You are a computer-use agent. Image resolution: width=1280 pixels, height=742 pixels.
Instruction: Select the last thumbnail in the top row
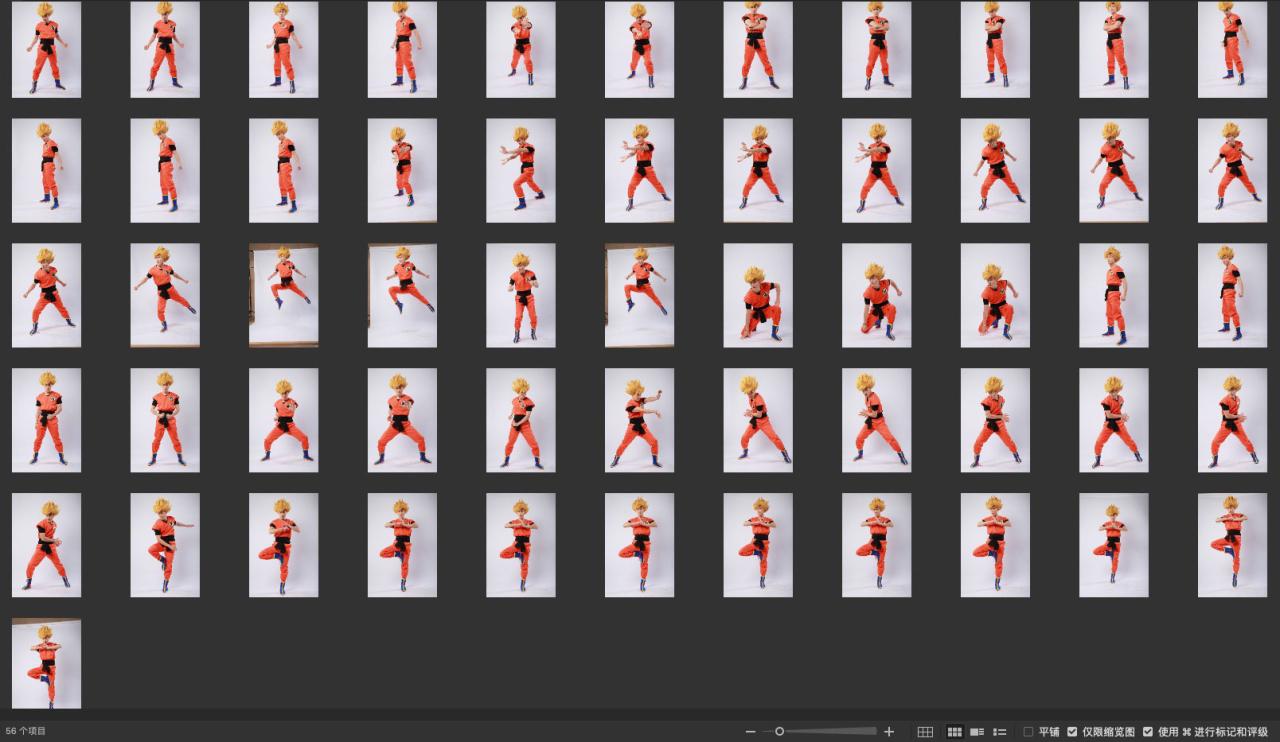tap(1232, 49)
